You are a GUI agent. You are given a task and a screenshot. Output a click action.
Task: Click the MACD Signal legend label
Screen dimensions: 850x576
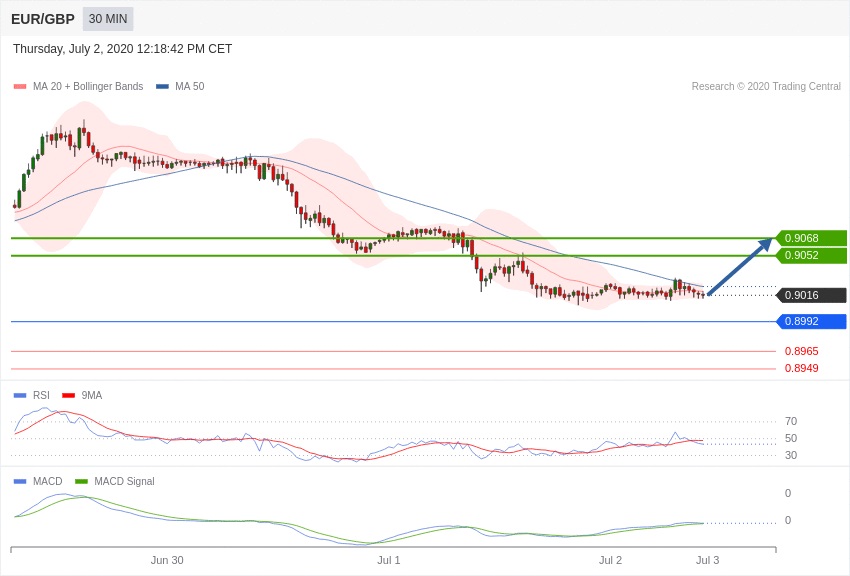124,481
